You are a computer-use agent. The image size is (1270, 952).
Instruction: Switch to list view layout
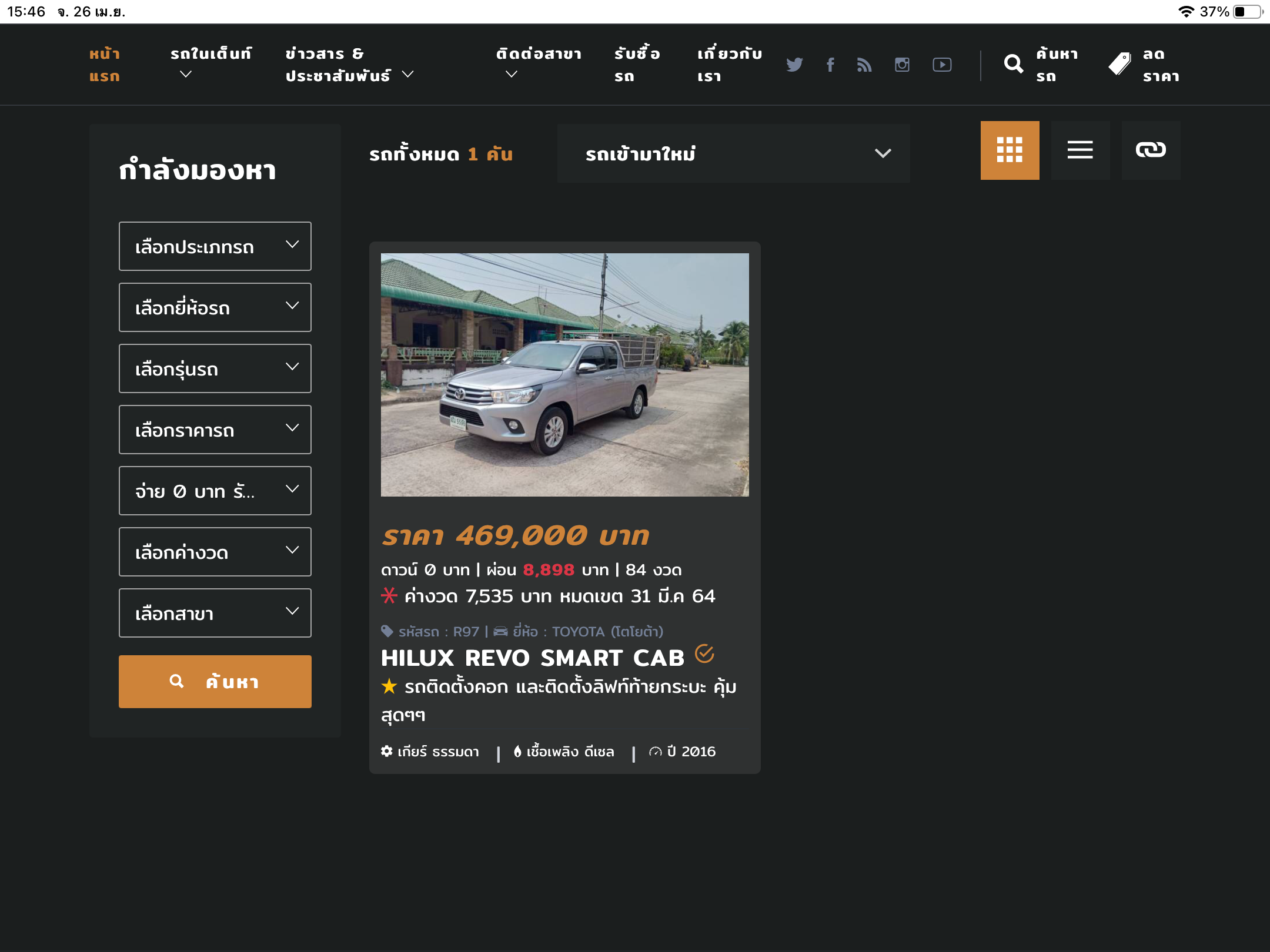[1080, 150]
